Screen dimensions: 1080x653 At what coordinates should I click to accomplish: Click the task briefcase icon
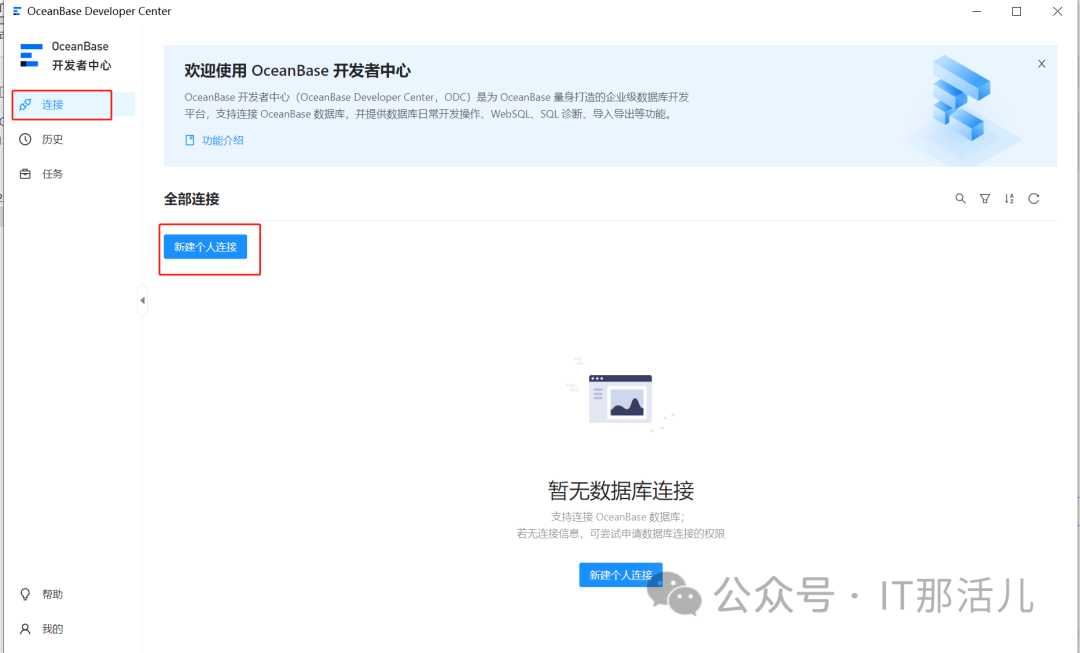coord(25,174)
